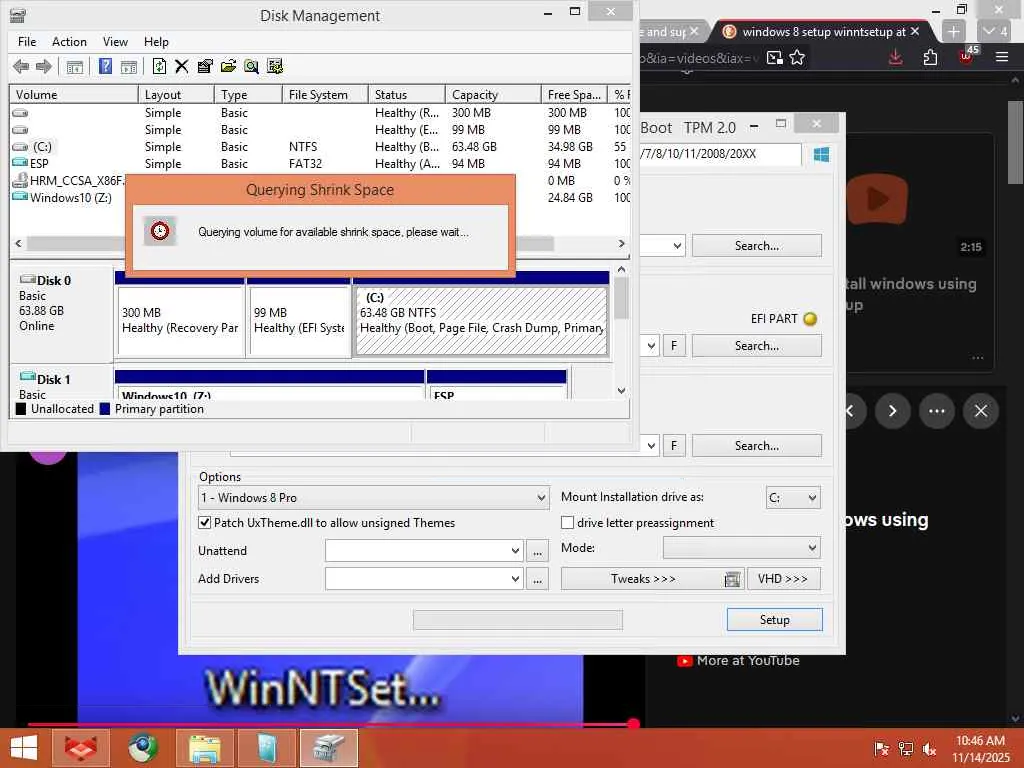Click the Open folder toolbar icon
The image size is (1024, 768).
click(228, 66)
